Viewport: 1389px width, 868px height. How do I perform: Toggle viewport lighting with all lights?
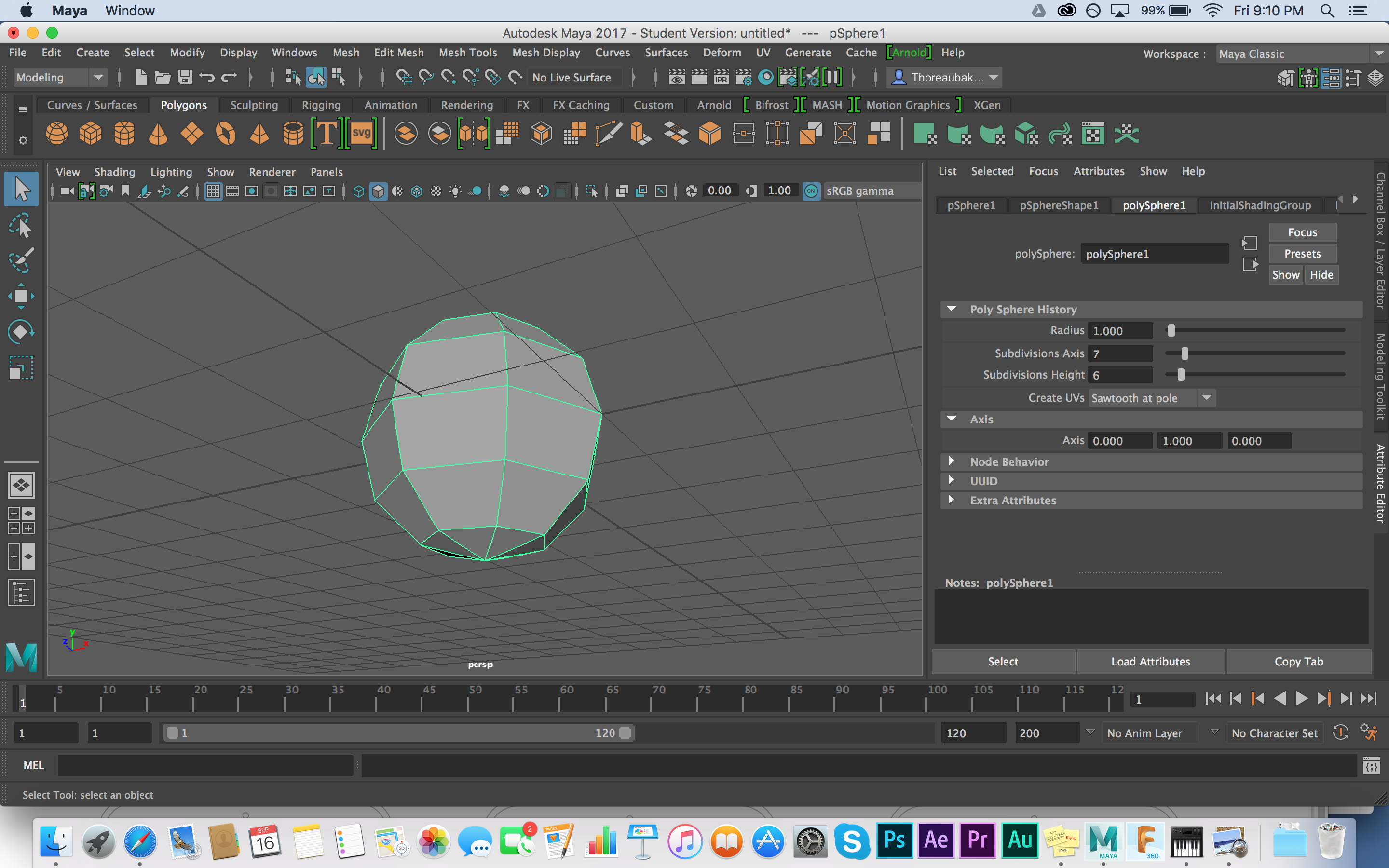[455, 190]
